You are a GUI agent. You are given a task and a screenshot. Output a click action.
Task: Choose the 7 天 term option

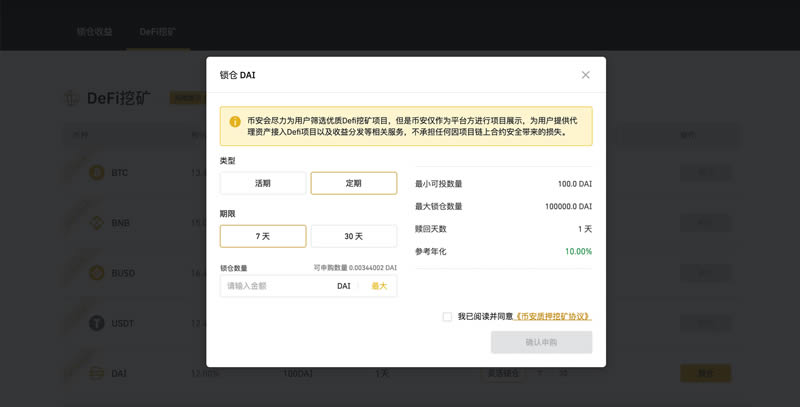263,236
